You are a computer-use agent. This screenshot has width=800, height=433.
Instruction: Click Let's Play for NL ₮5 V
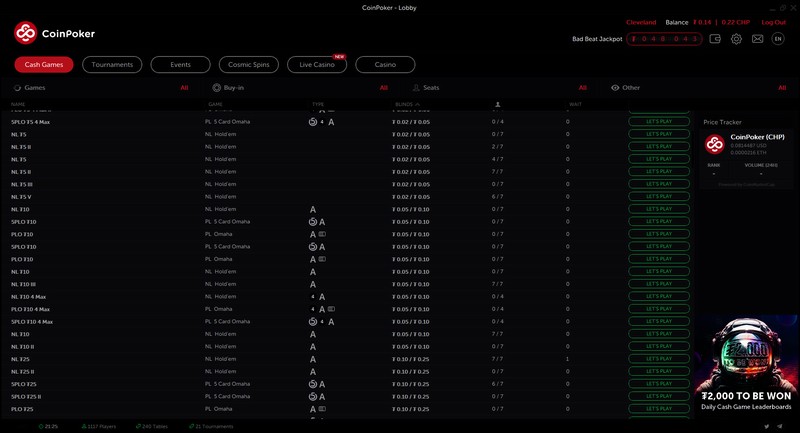[x=659, y=197]
